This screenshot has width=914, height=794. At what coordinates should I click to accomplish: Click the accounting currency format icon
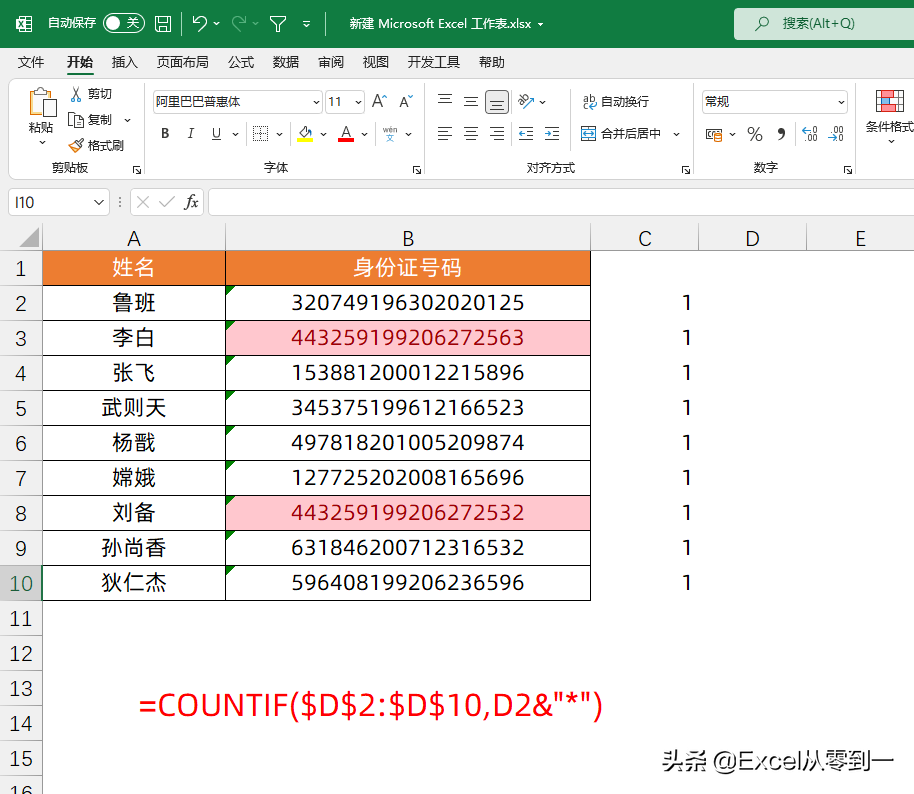713,135
